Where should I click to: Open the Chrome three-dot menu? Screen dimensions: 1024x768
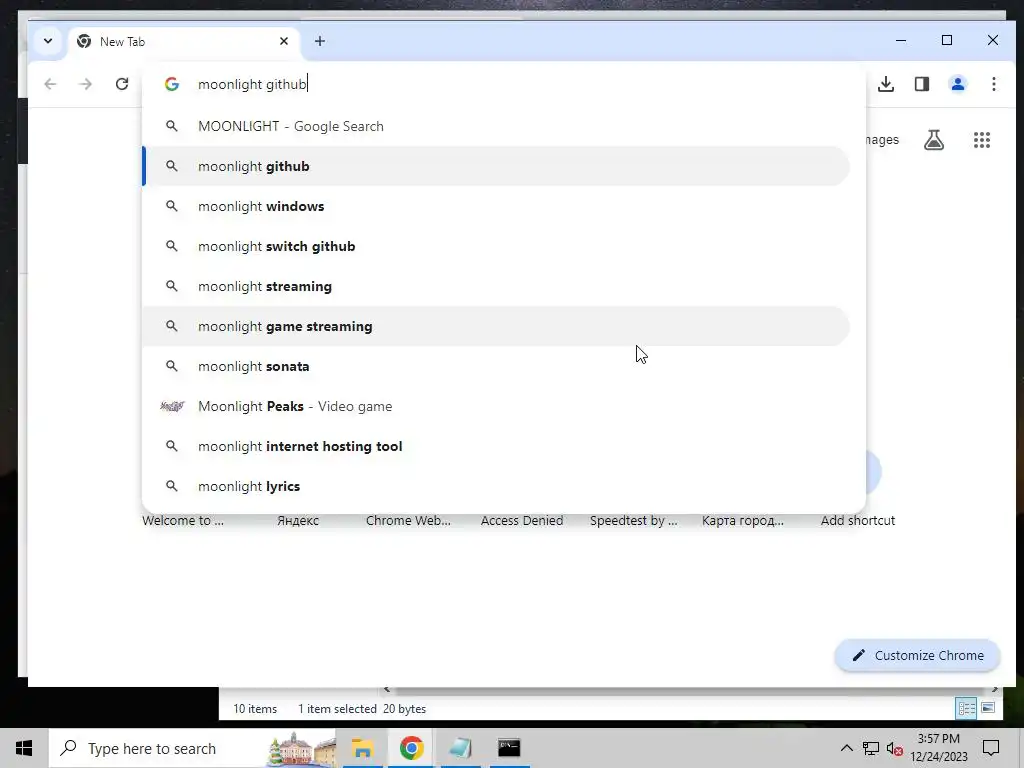coord(993,84)
